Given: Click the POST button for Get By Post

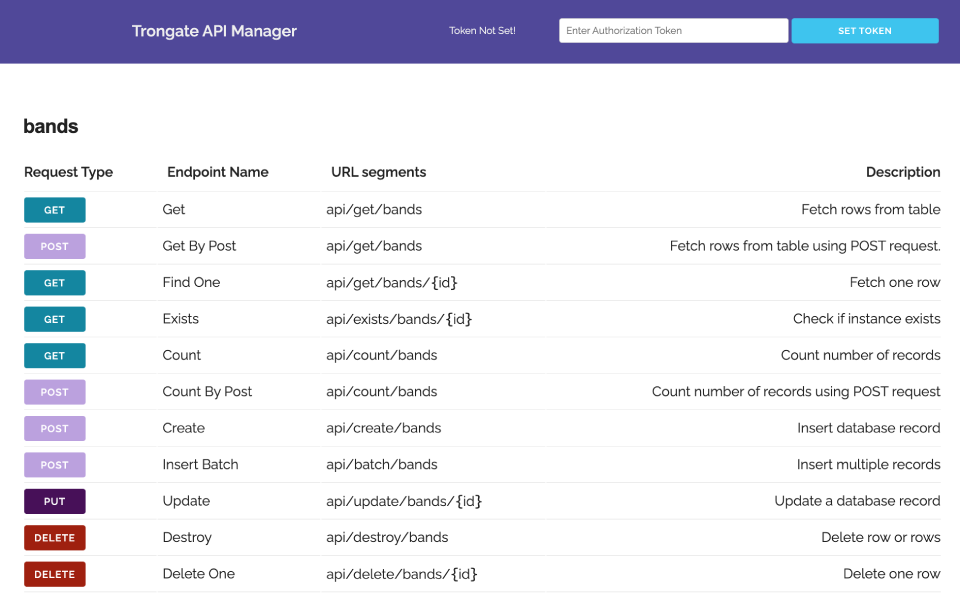Looking at the screenshot, I should click(x=54, y=247).
